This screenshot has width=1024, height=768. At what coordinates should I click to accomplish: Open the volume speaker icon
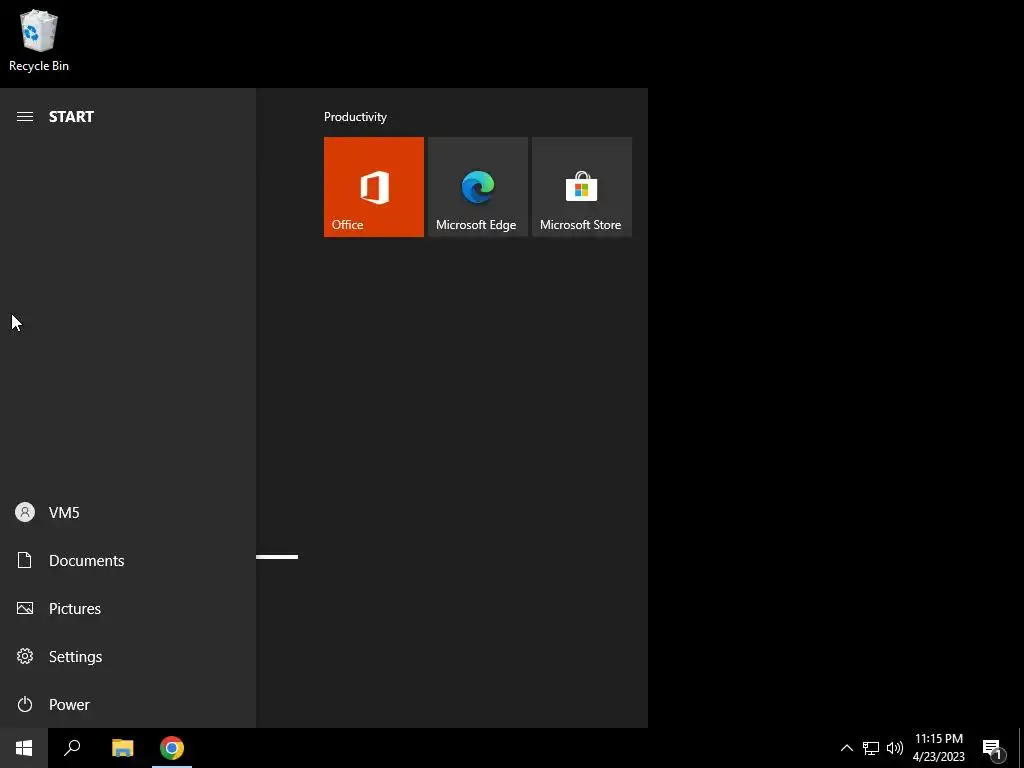point(895,748)
